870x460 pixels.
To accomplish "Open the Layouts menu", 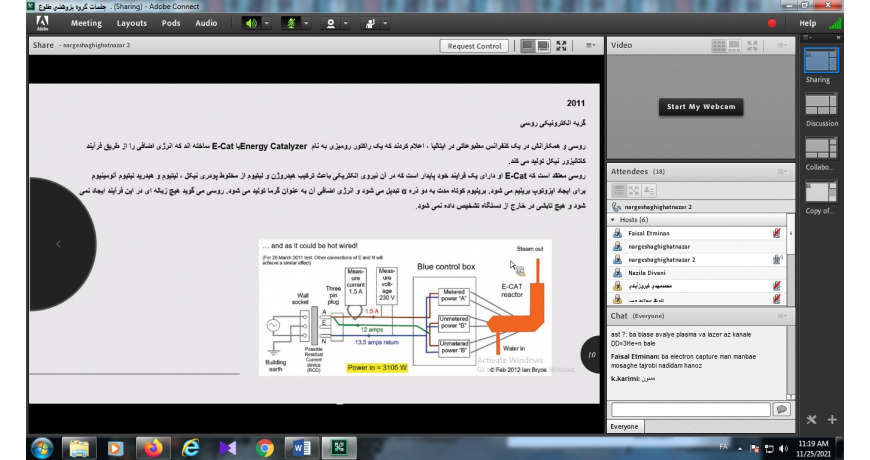I will (131, 23).
